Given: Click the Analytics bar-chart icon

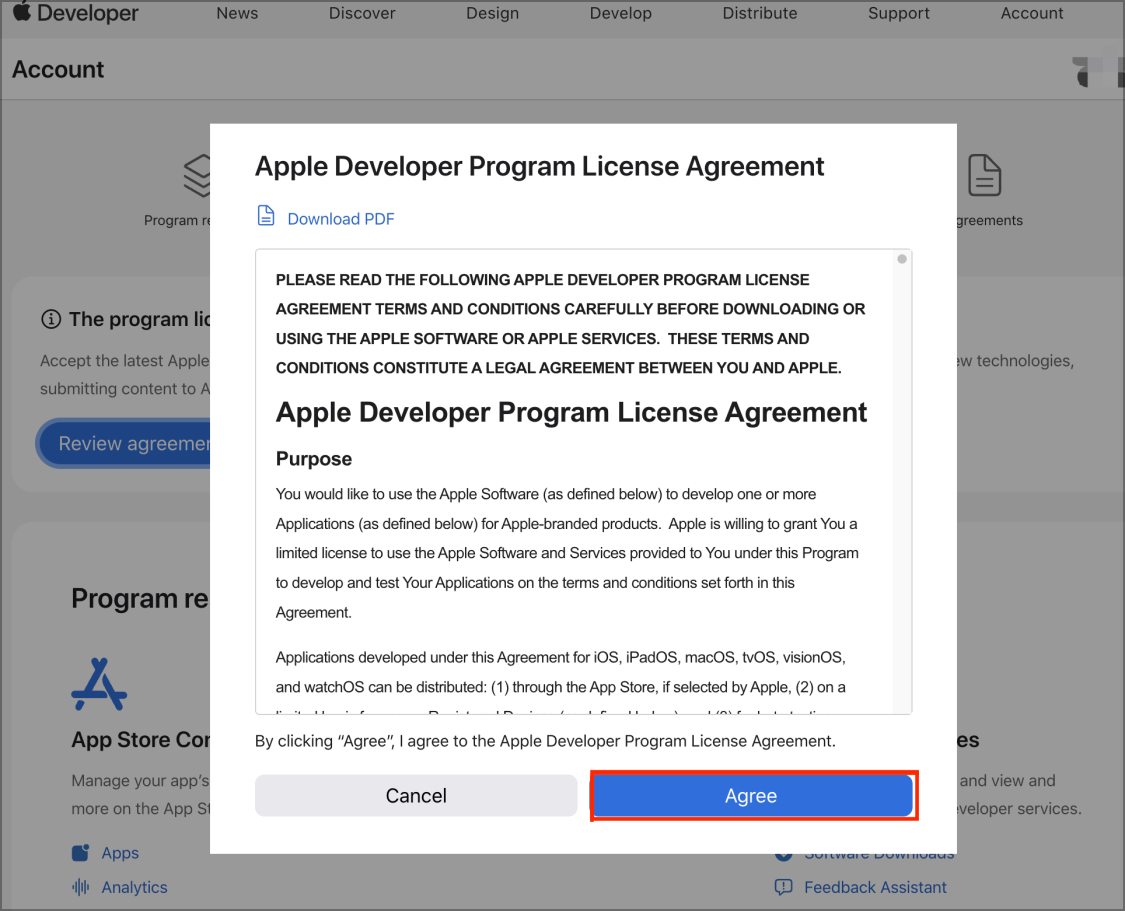Looking at the screenshot, I should [x=79, y=886].
